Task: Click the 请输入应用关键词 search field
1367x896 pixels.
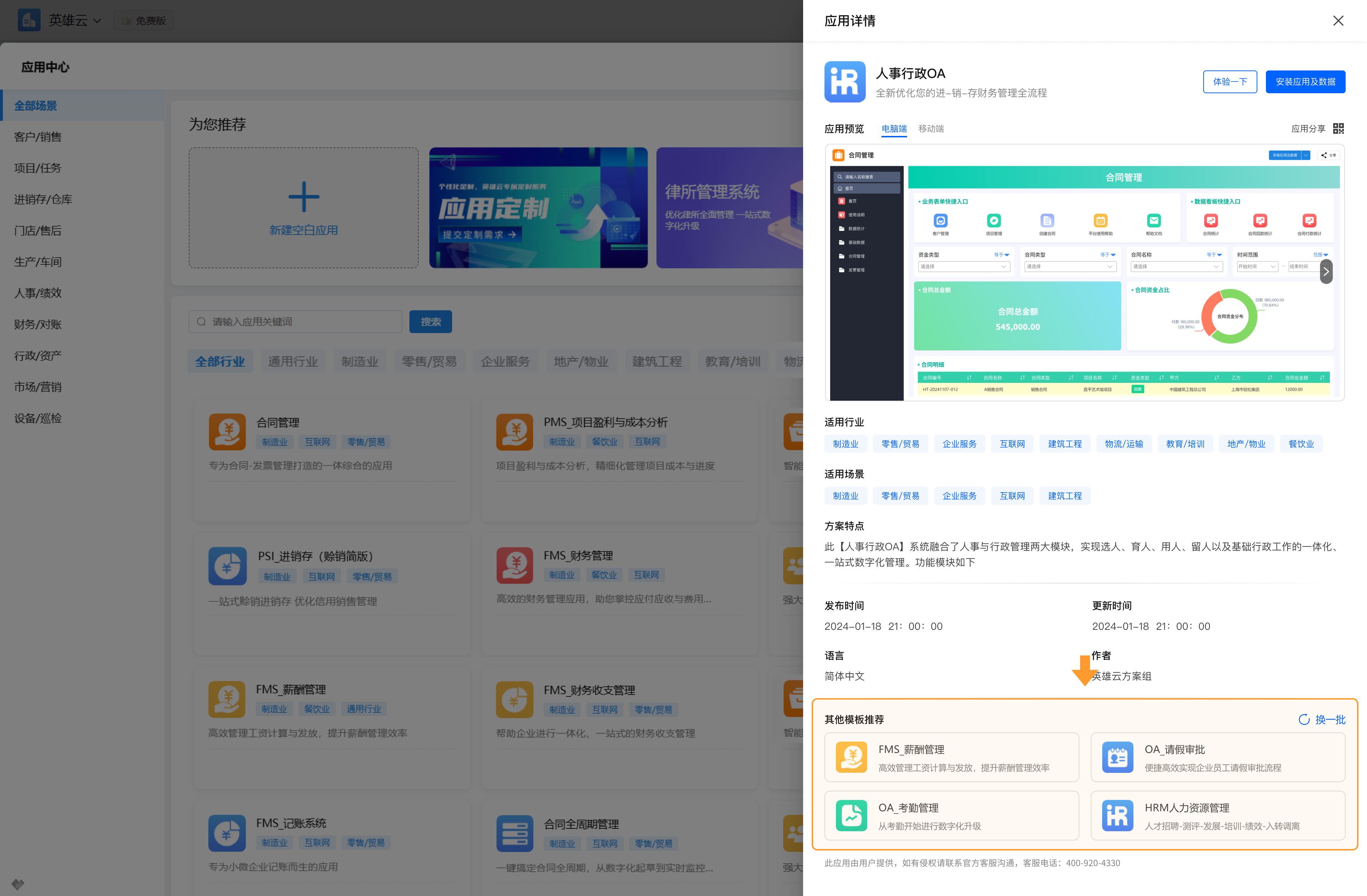Action: pos(295,321)
